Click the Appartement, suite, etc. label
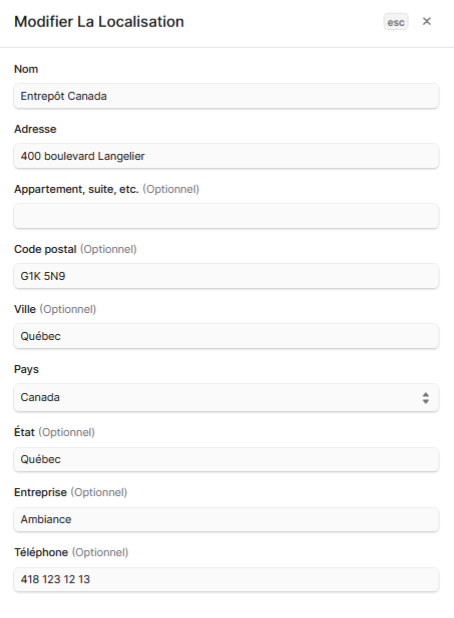The height and width of the screenshot is (618, 454). (76, 190)
